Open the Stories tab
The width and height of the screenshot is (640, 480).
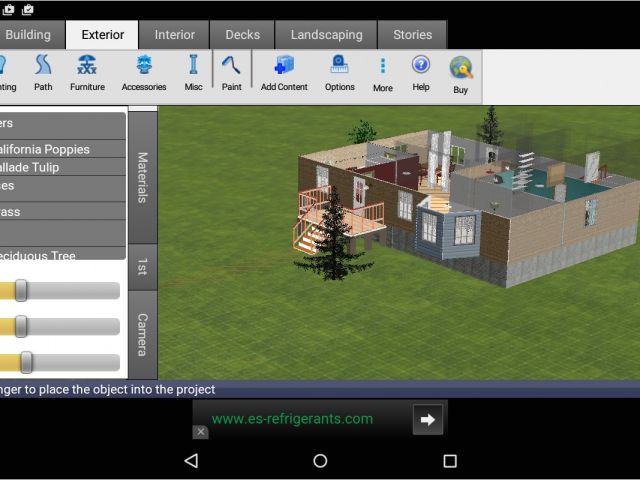412,35
